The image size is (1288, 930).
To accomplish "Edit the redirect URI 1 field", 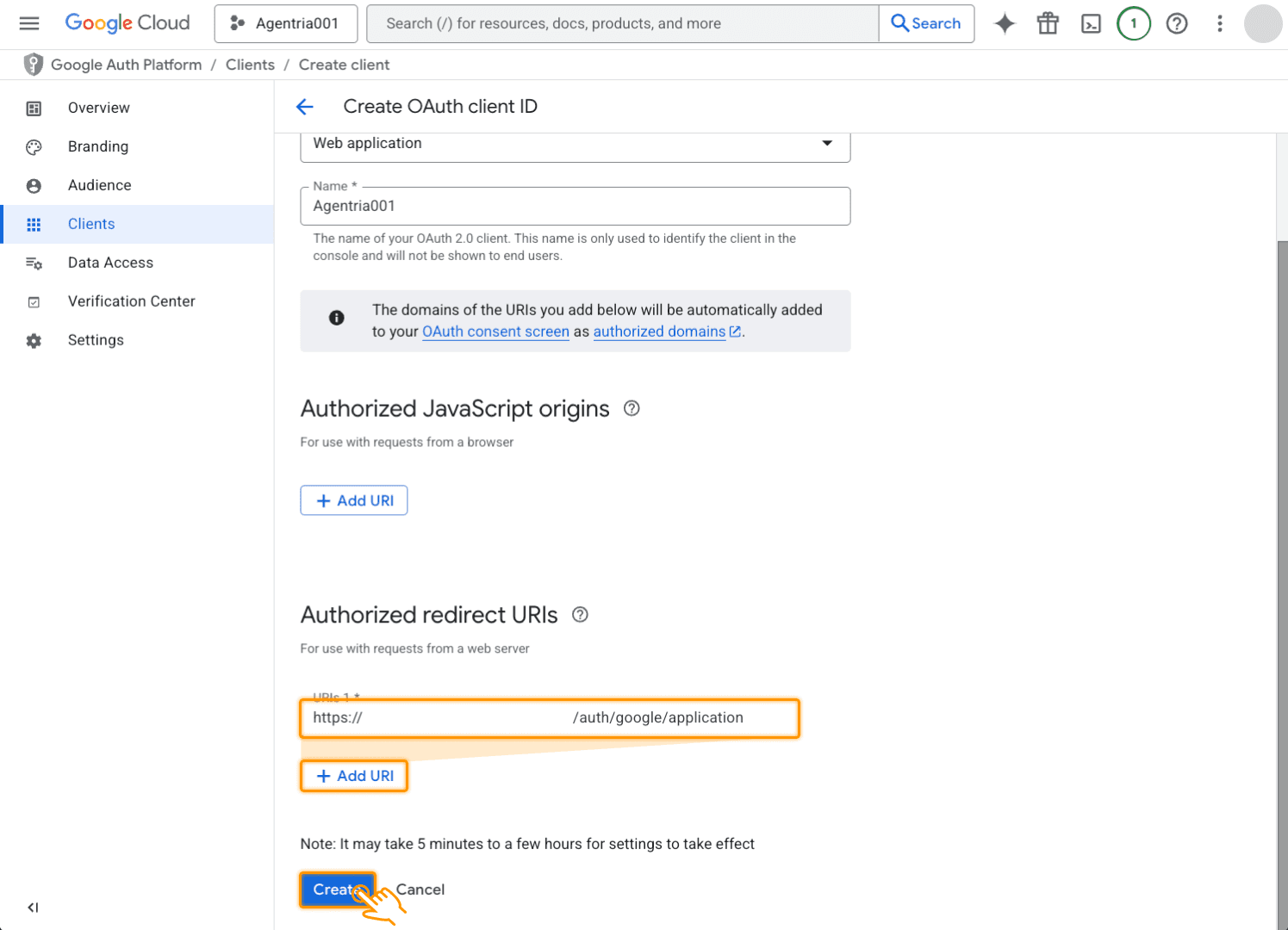I will coord(550,718).
